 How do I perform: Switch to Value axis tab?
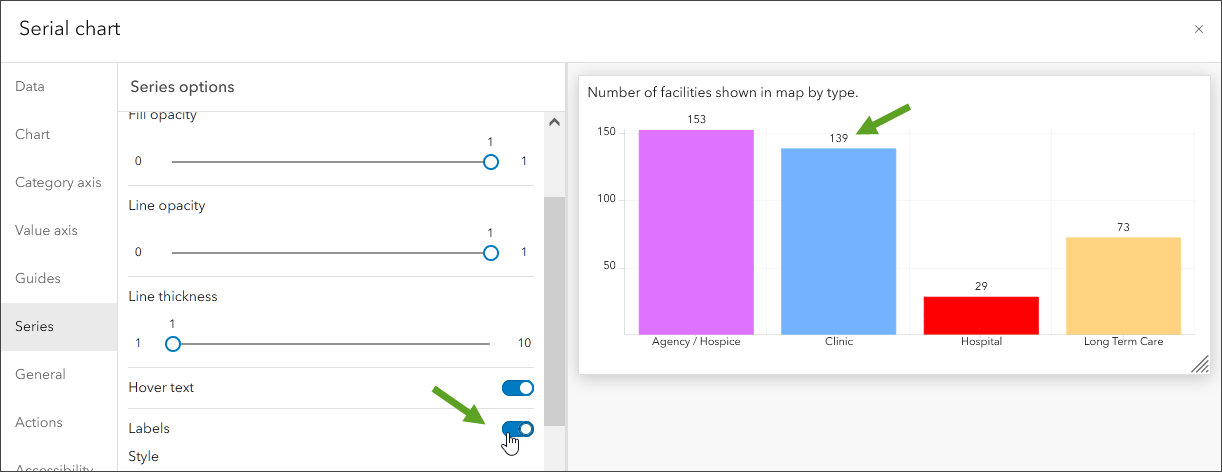click(x=46, y=231)
